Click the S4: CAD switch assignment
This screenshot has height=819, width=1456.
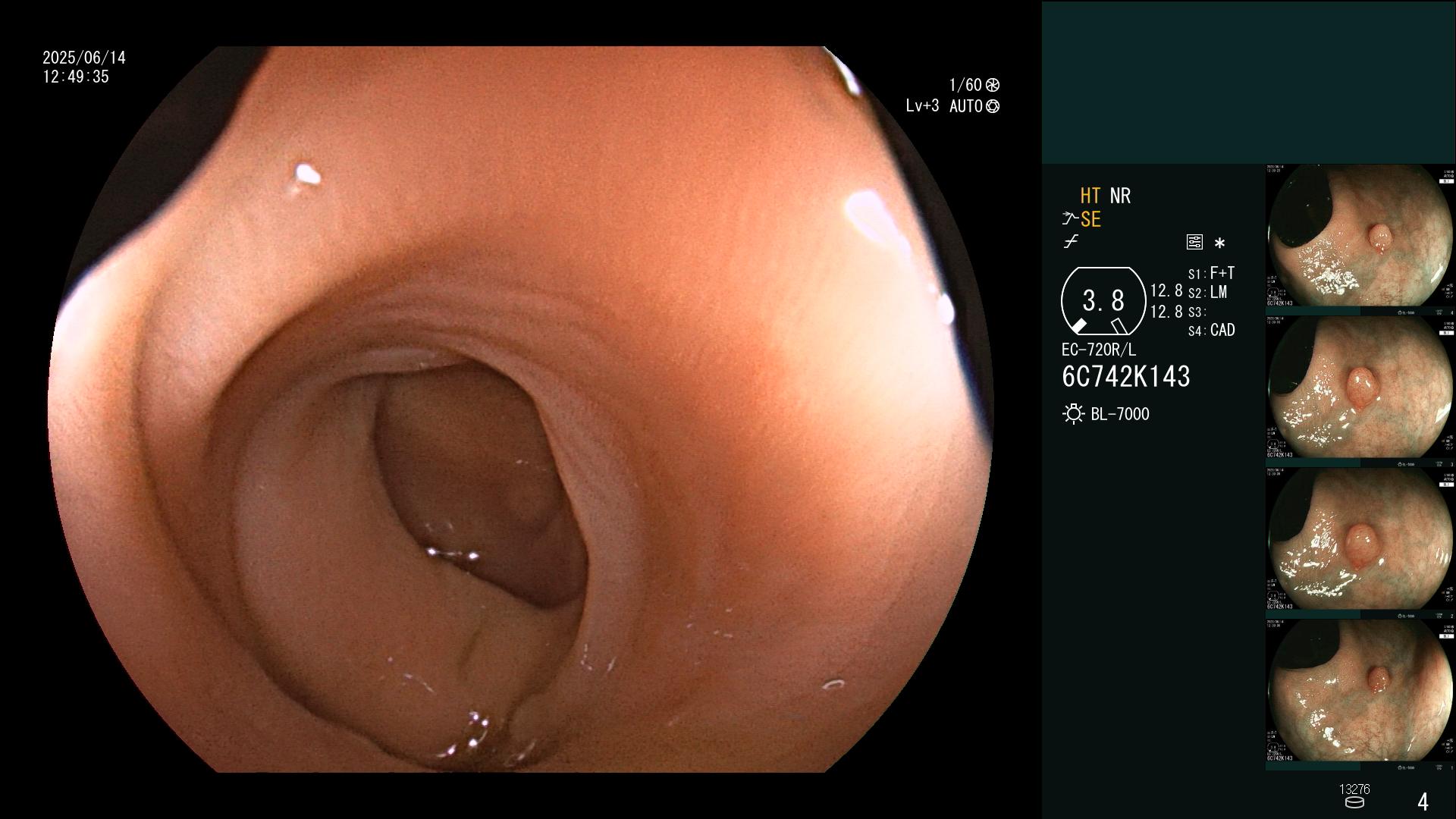click(x=1211, y=331)
